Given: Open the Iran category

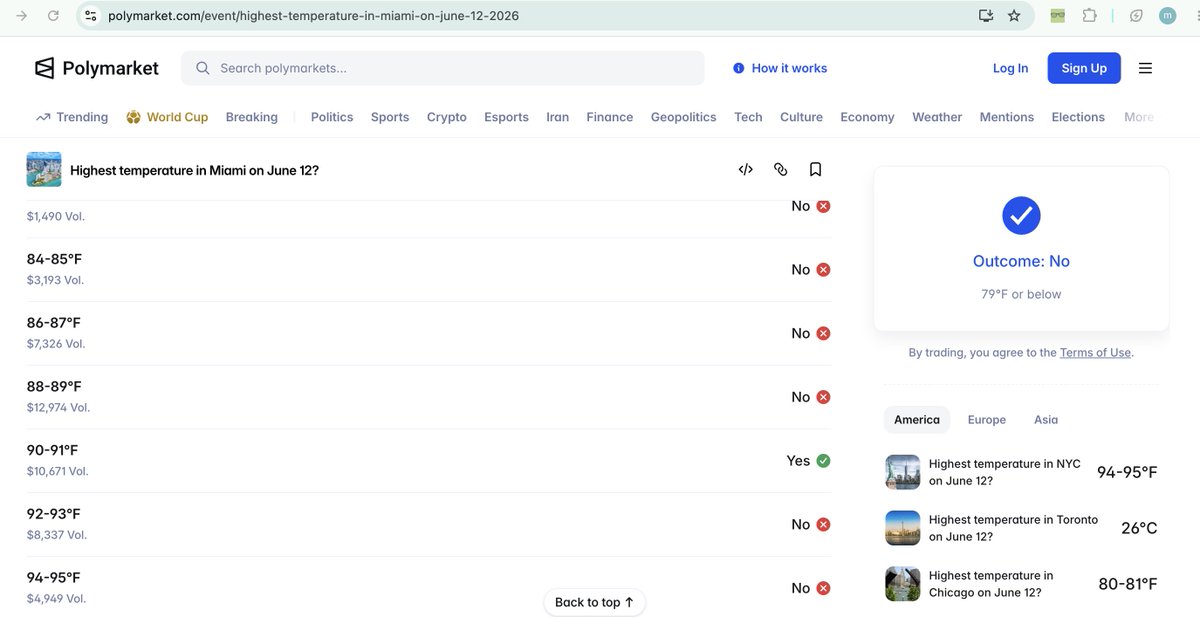Looking at the screenshot, I should 558,117.
